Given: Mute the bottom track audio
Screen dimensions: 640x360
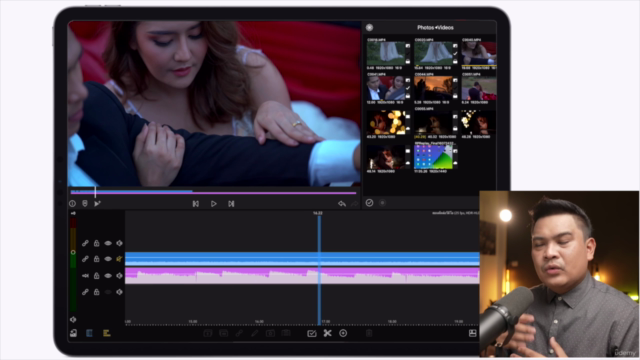Looking at the screenshot, I should pyautogui.click(x=119, y=292).
